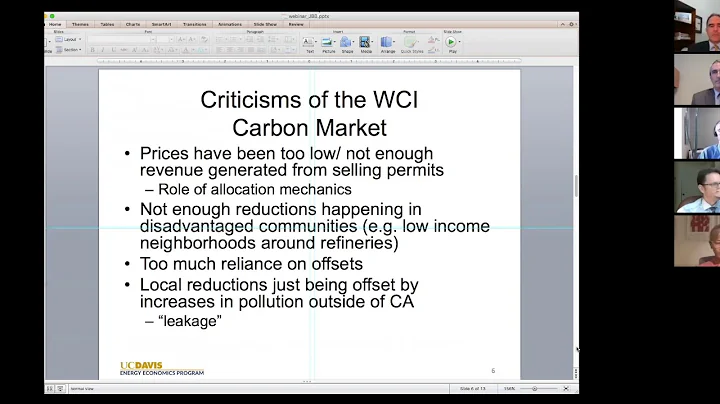Toggle Subscript formatting
Viewport: 720px width, 404px height.
[x=145, y=50]
